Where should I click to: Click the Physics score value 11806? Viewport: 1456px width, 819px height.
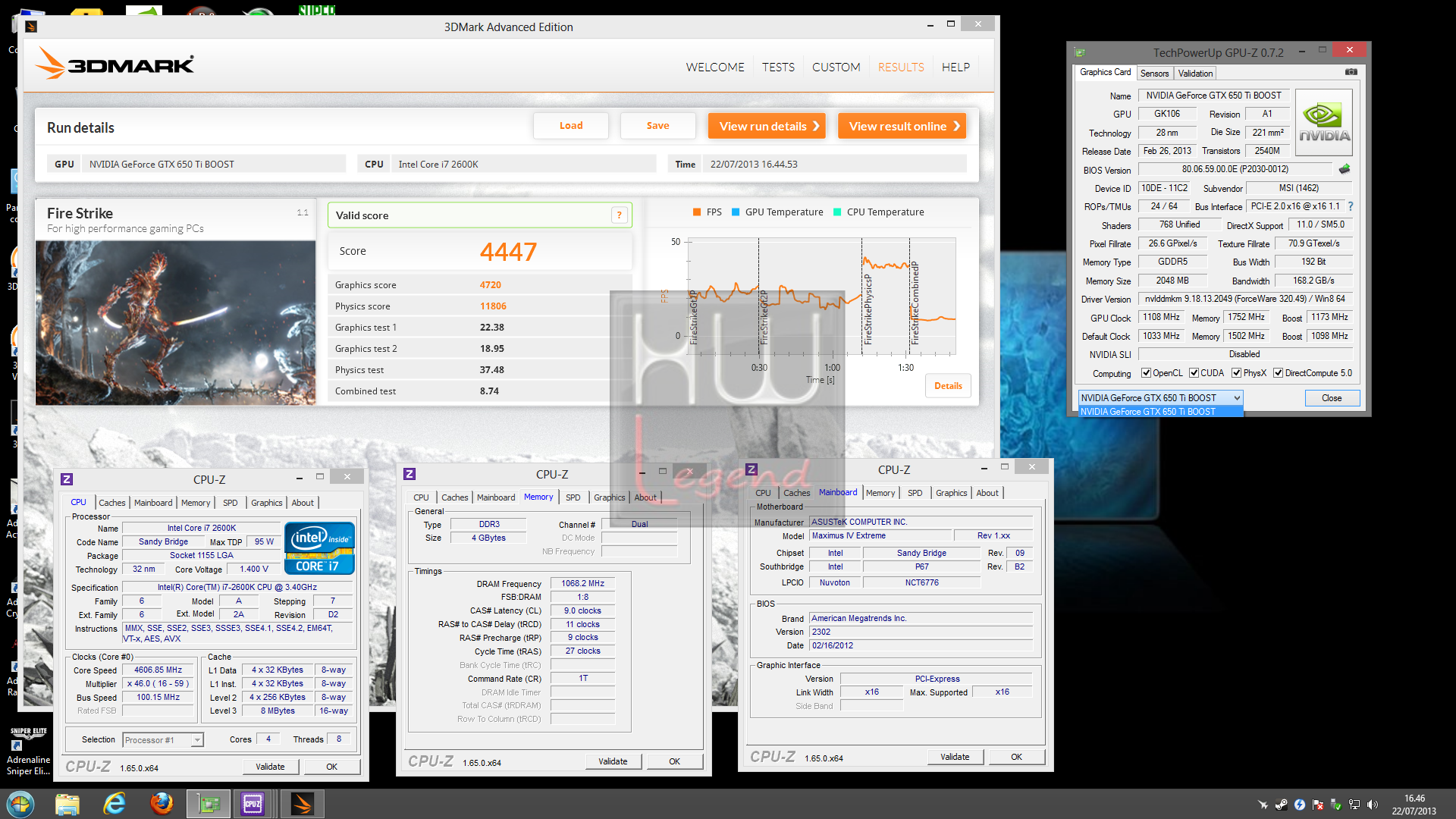click(493, 306)
